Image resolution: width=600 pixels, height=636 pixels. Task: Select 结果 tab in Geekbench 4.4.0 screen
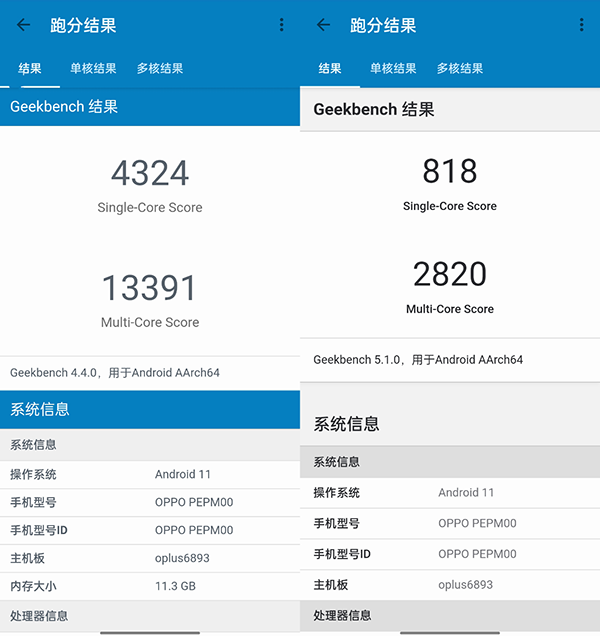click(30, 69)
